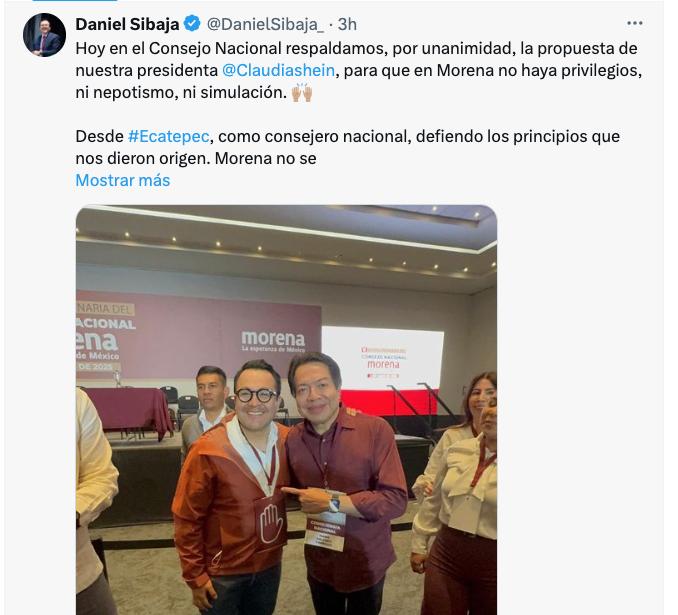The height and width of the screenshot is (615, 678).
Task: Click the tweet text "Hoy en el Consejo Nacional"
Action: [179, 48]
